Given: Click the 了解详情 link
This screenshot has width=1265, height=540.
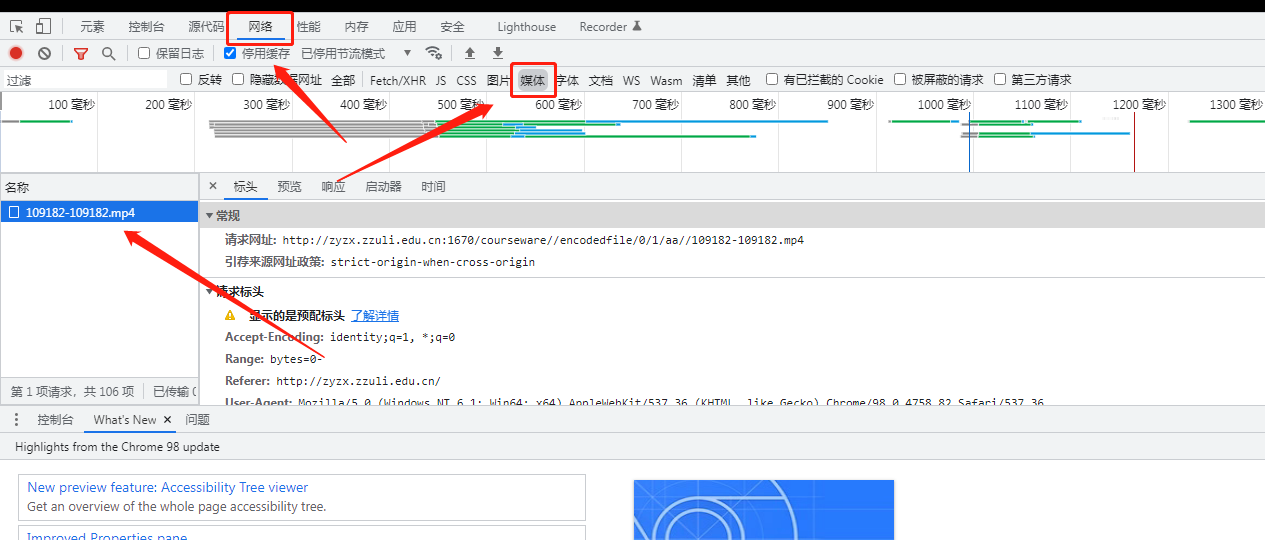Looking at the screenshot, I should coord(374,315).
